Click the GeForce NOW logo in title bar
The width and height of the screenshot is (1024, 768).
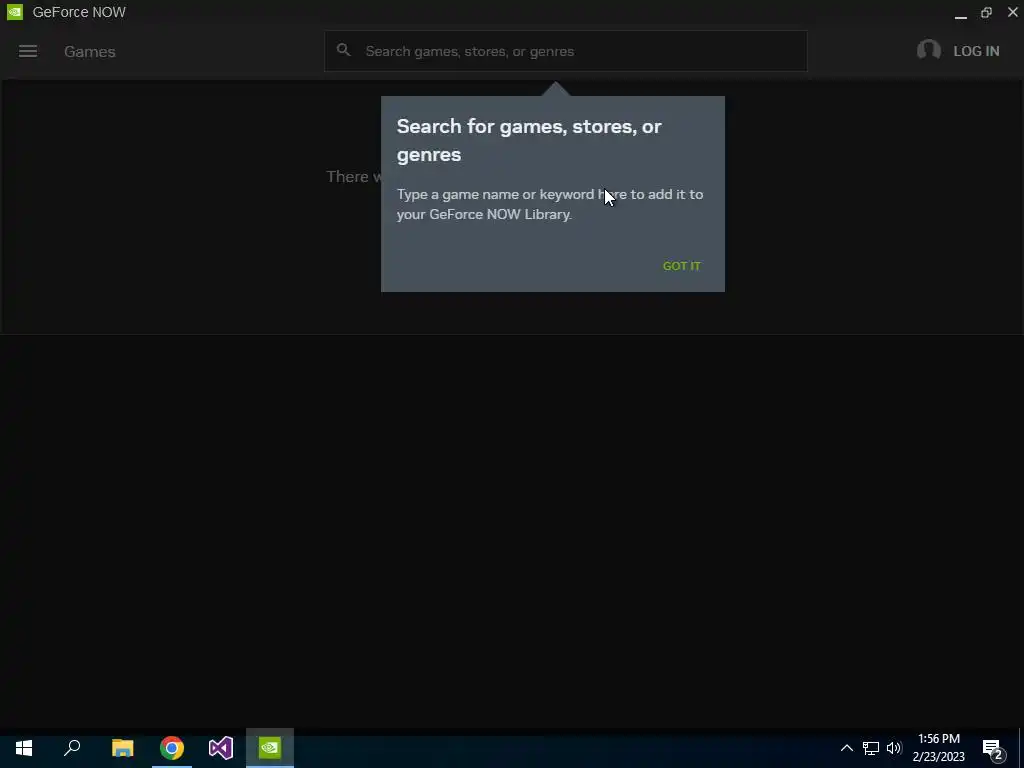click(14, 12)
